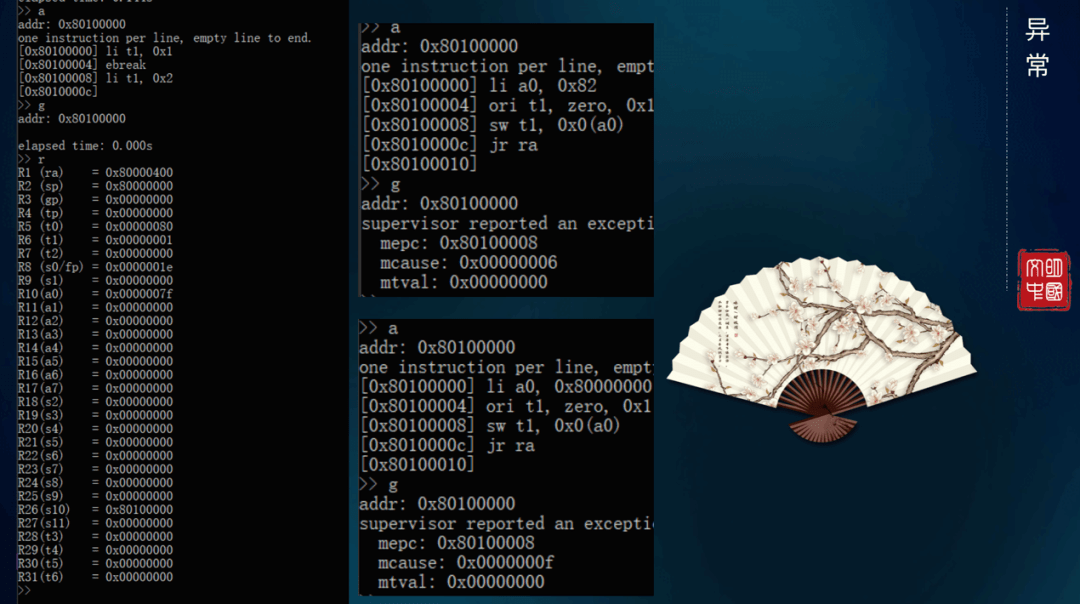Select register row R1 (ra)

coord(95,173)
